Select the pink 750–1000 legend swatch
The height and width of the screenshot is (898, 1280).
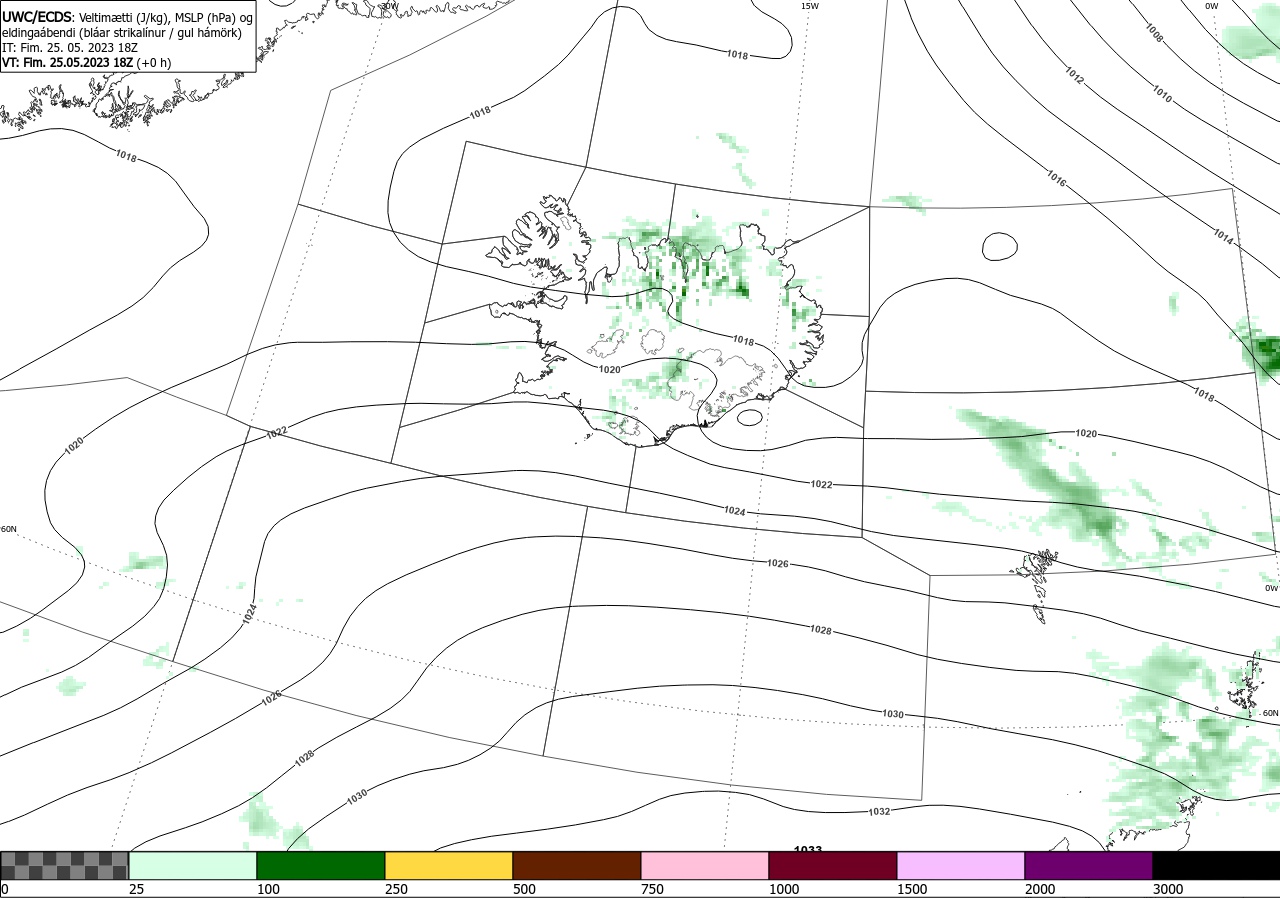point(705,865)
